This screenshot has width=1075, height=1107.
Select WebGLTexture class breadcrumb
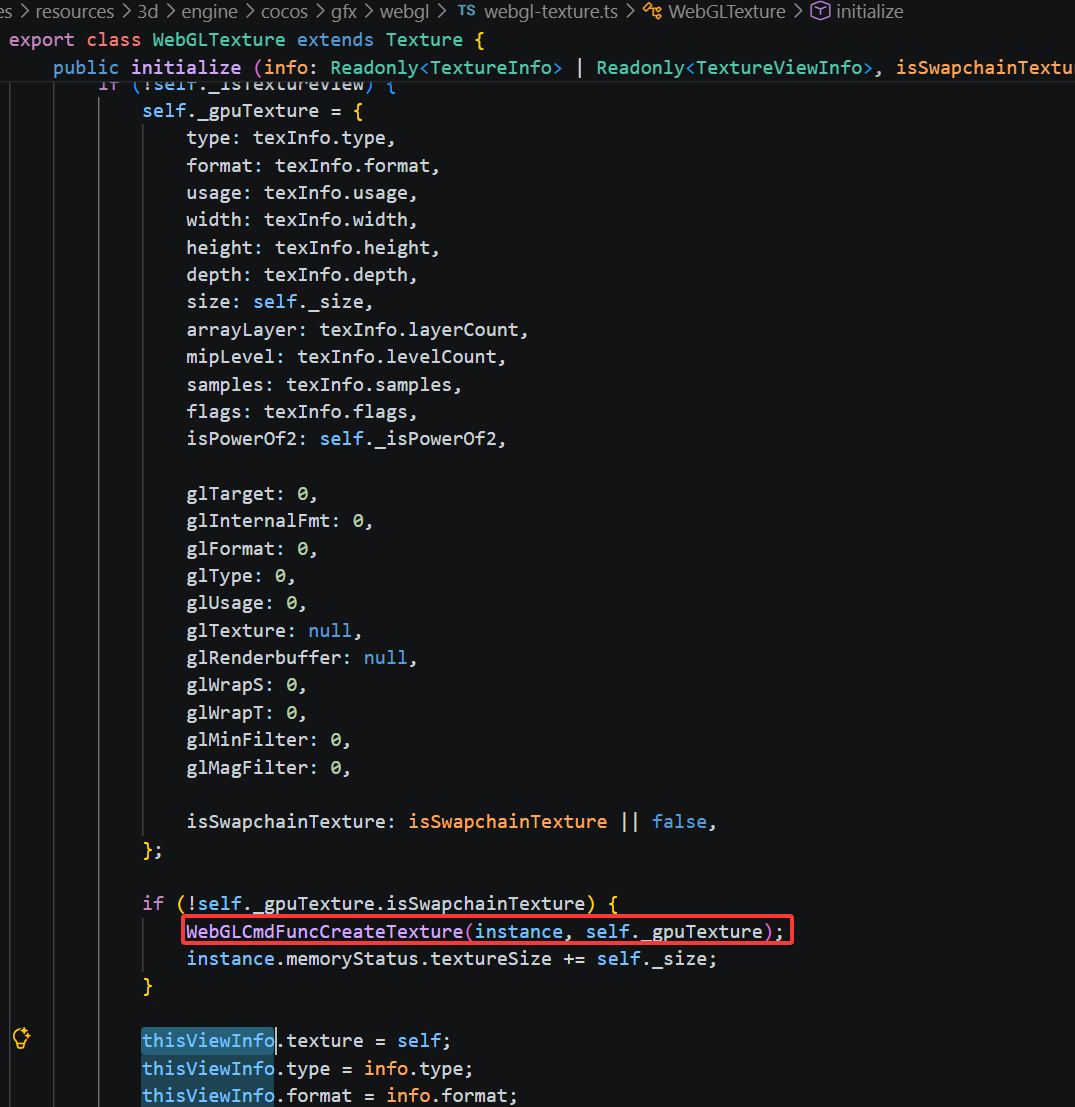(727, 12)
